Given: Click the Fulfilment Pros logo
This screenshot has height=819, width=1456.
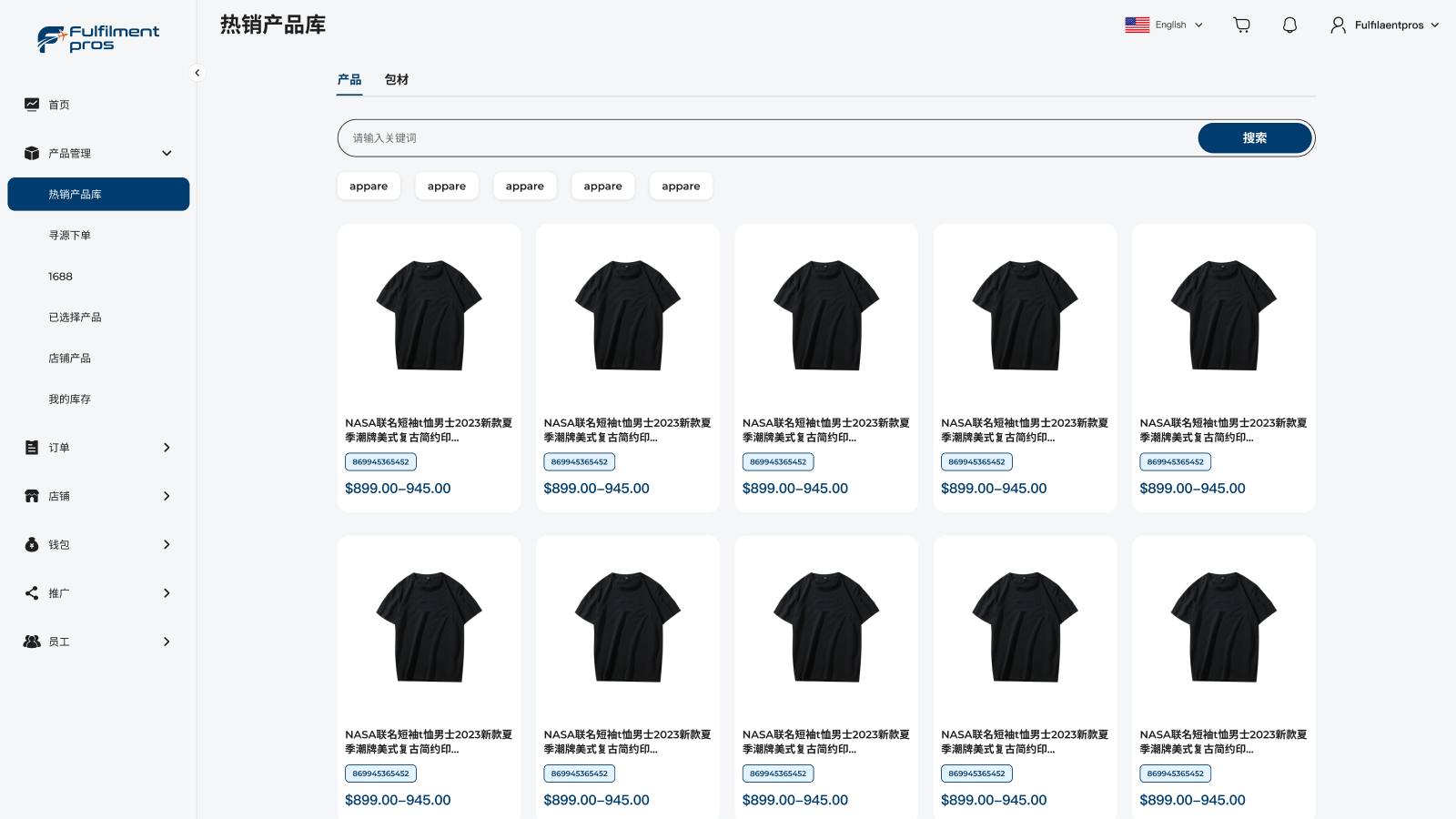Looking at the screenshot, I should coord(98,38).
